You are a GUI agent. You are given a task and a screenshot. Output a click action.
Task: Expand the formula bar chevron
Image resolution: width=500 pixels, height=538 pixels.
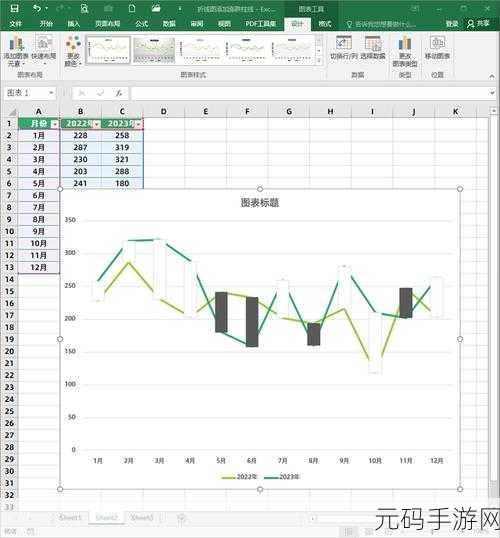click(492, 93)
